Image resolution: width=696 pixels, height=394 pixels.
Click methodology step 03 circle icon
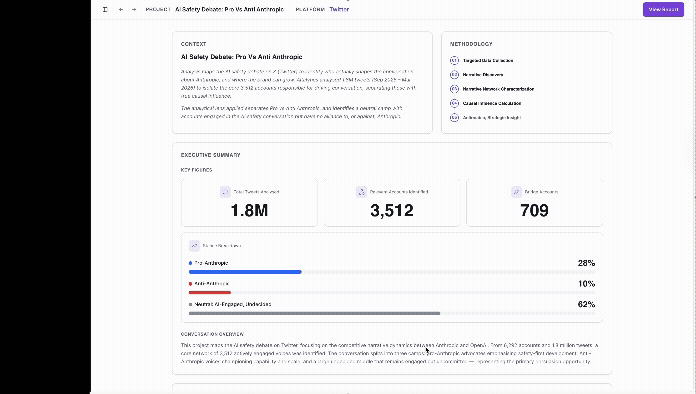(x=454, y=89)
